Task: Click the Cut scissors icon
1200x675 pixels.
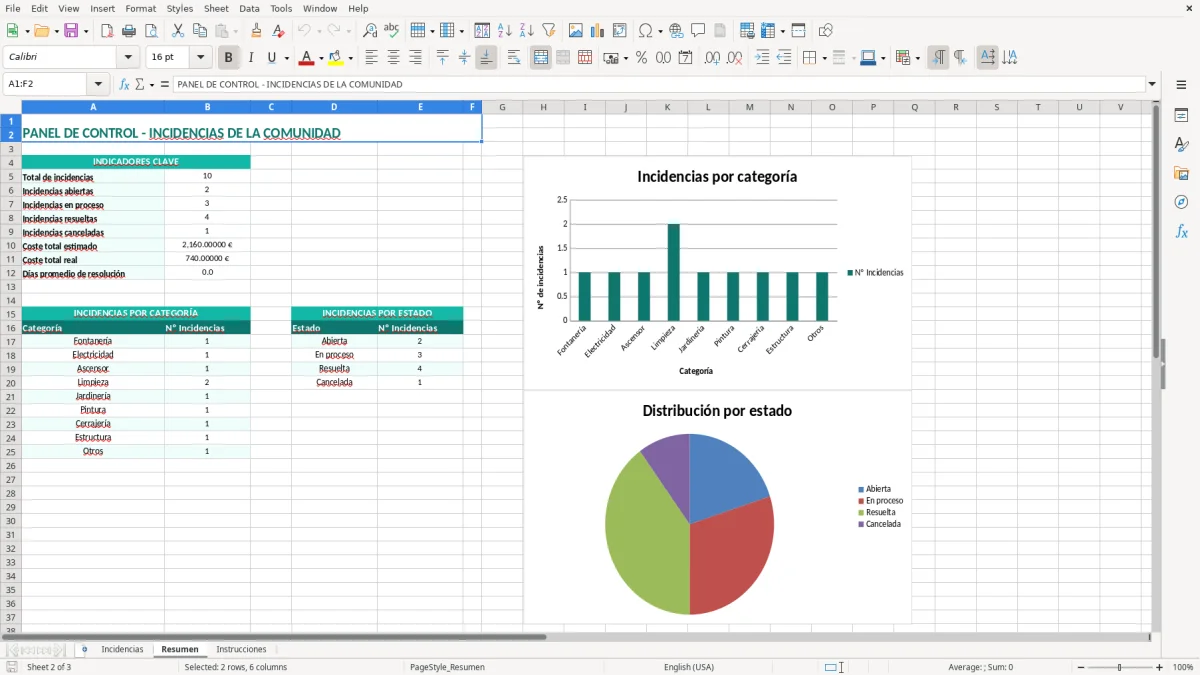Action: tap(178, 31)
